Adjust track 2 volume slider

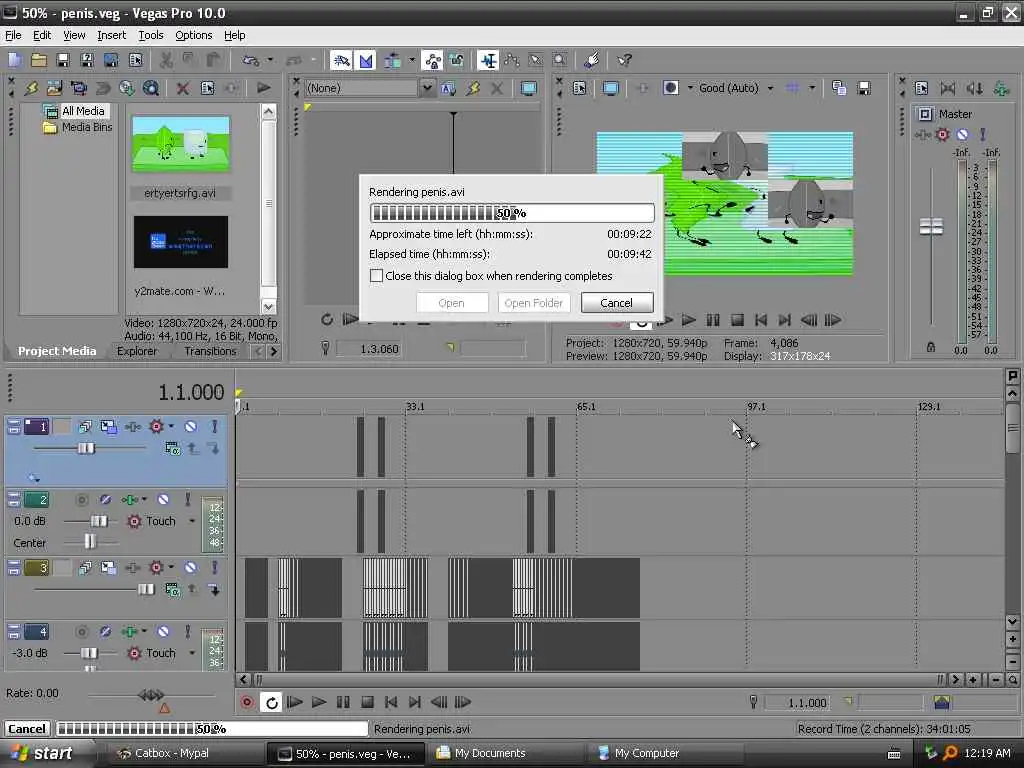coord(99,521)
